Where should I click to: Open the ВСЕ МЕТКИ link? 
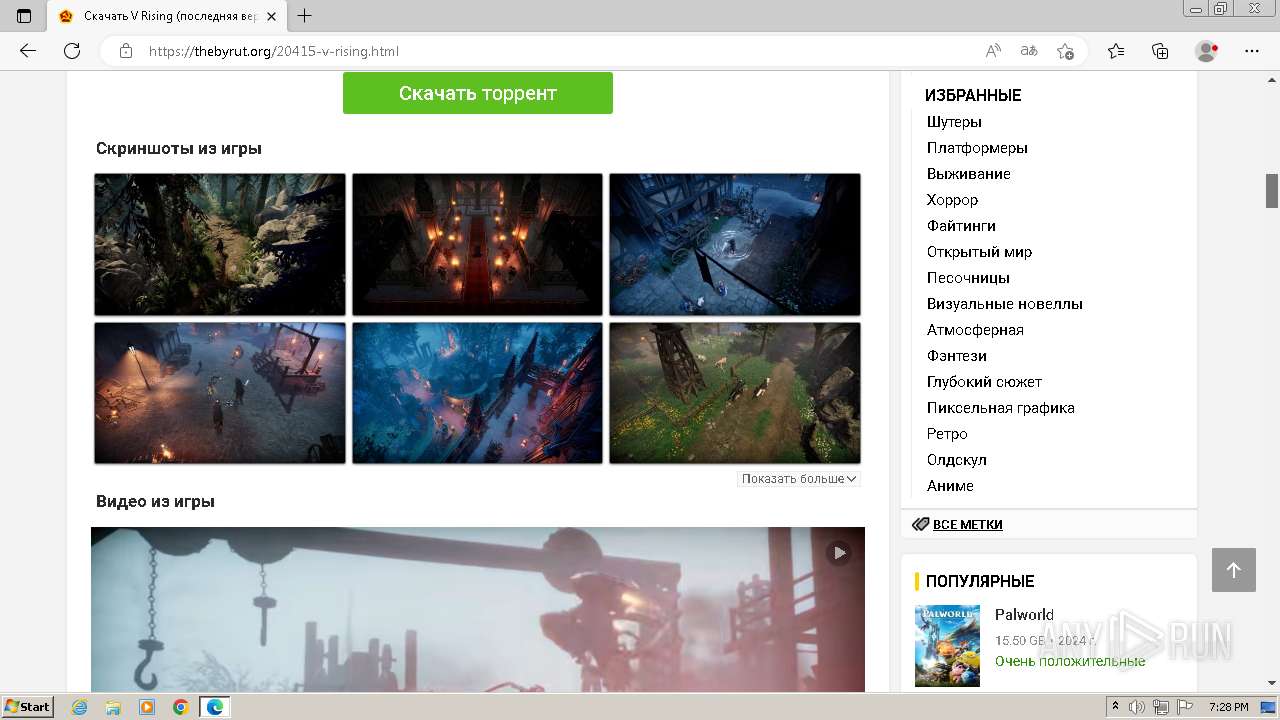coord(968,524)
